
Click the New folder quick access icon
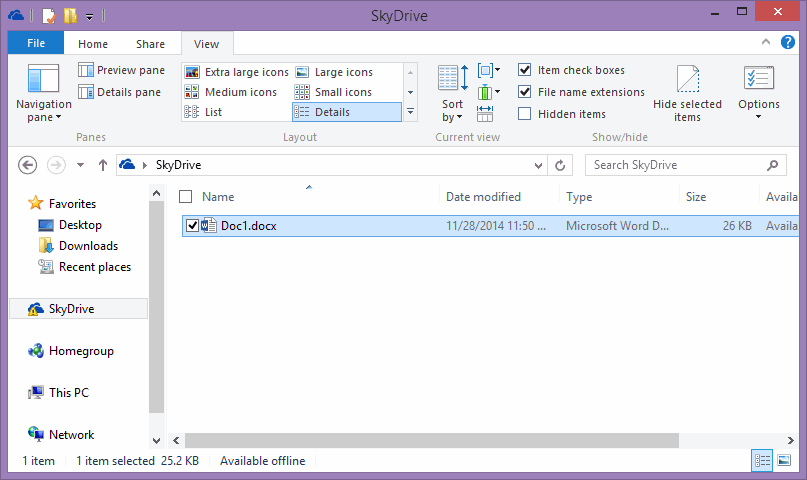coord(70,16)
